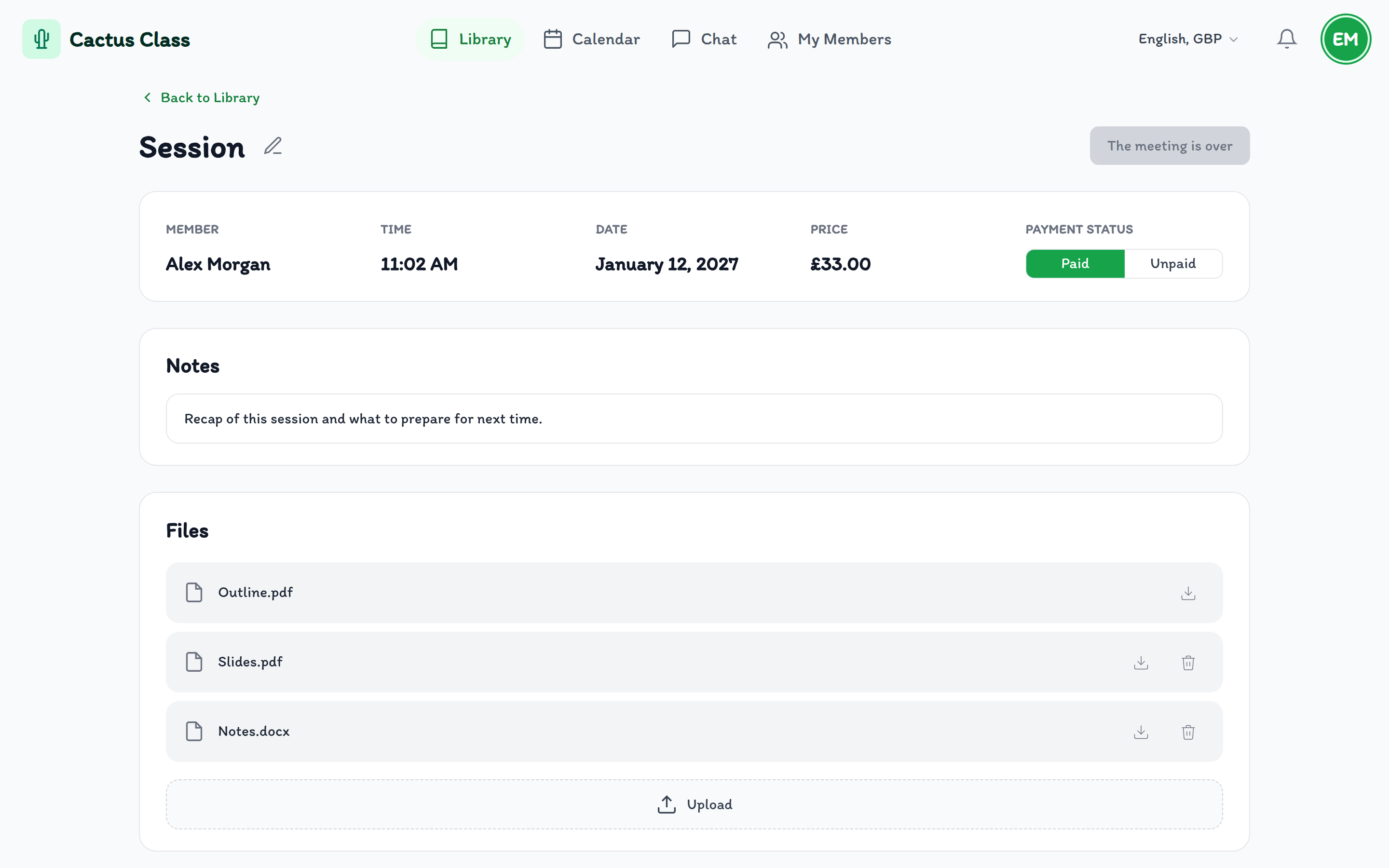This screenshot has height=868, width=1389.
Task: Open the My Members tab
Action: click(x=830, y=39)
